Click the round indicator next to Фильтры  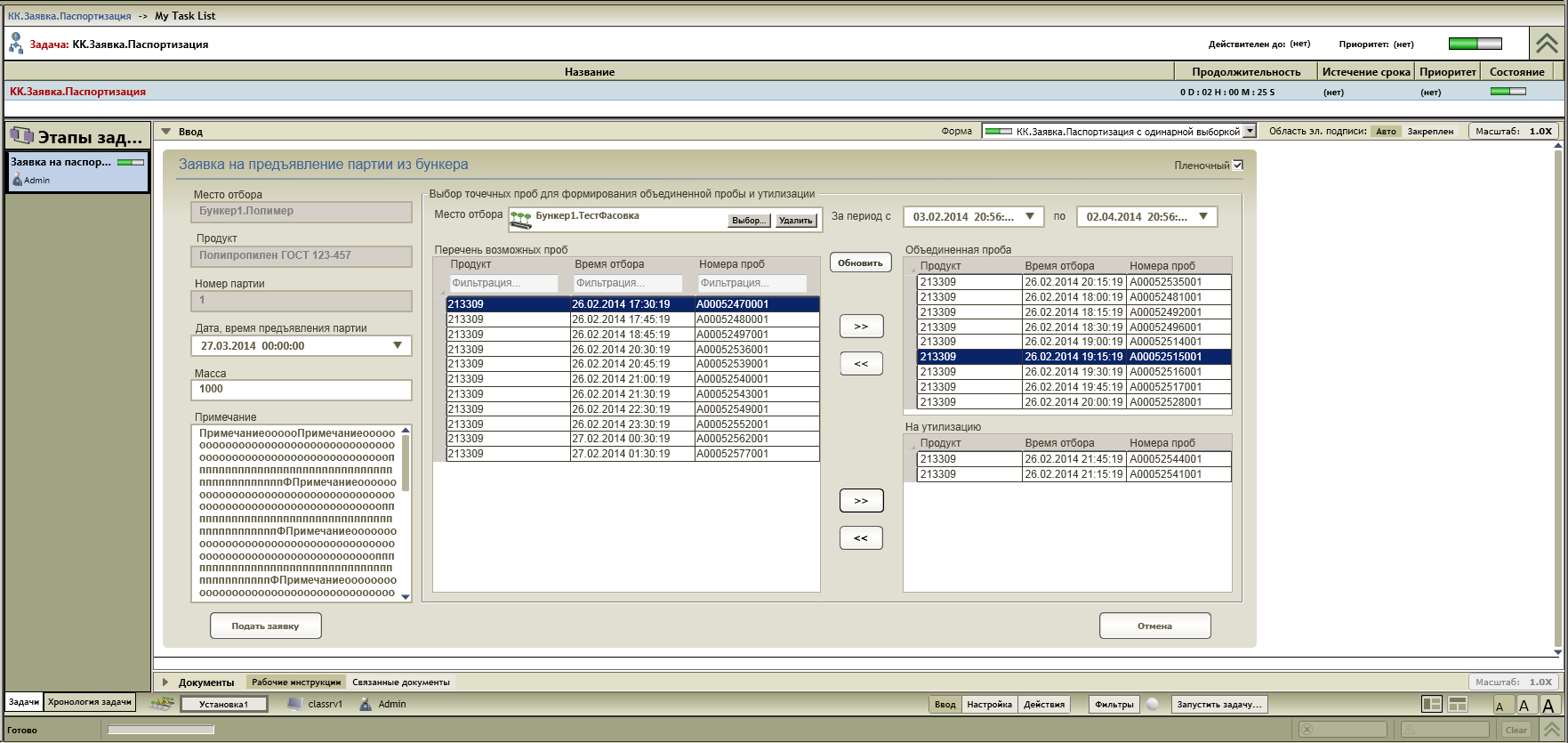coord(1153,704)
